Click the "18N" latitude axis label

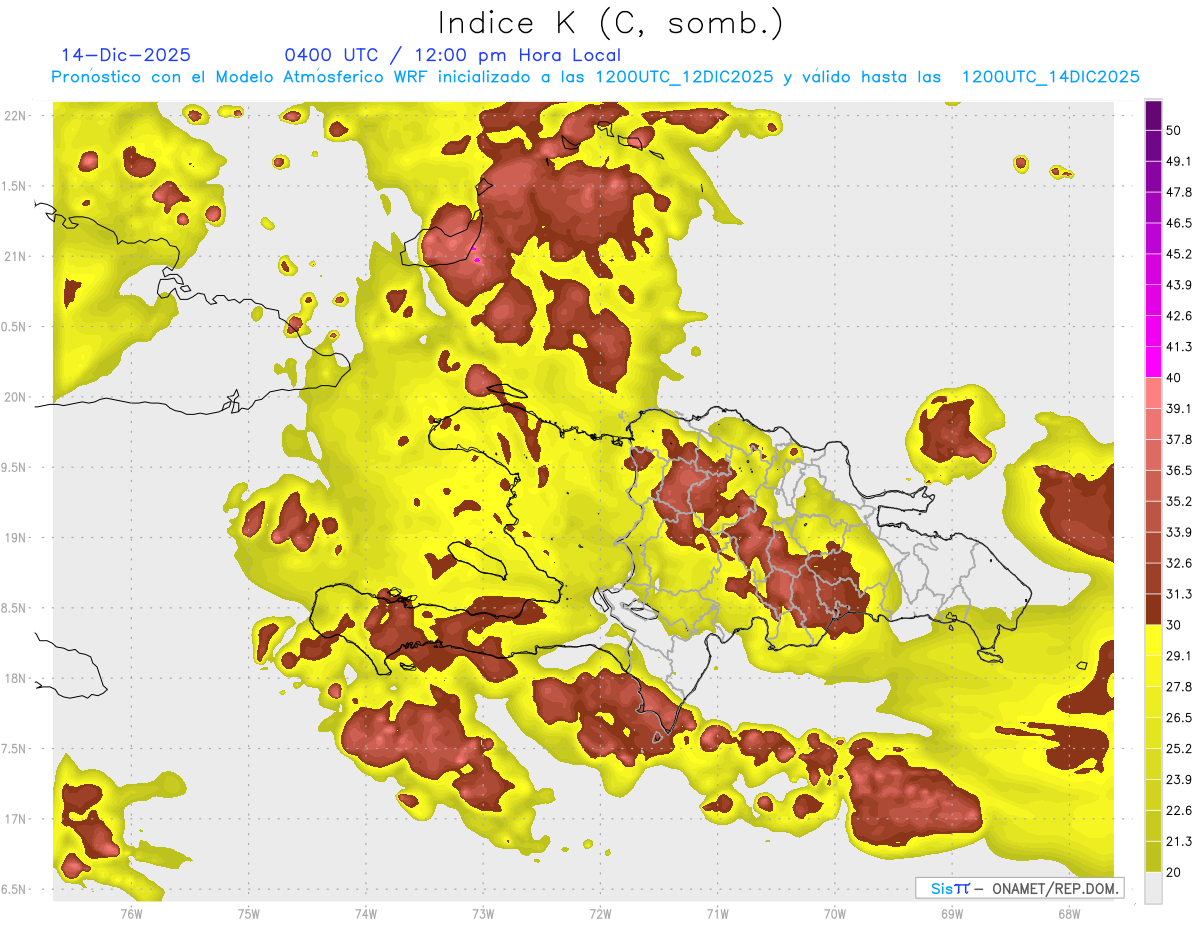pos(15,679)
